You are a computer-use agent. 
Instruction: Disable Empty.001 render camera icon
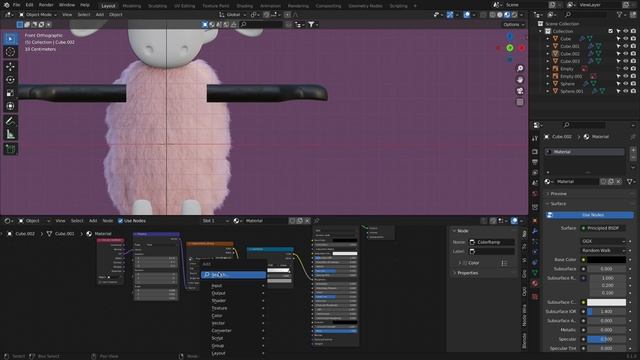coord(633,76)
